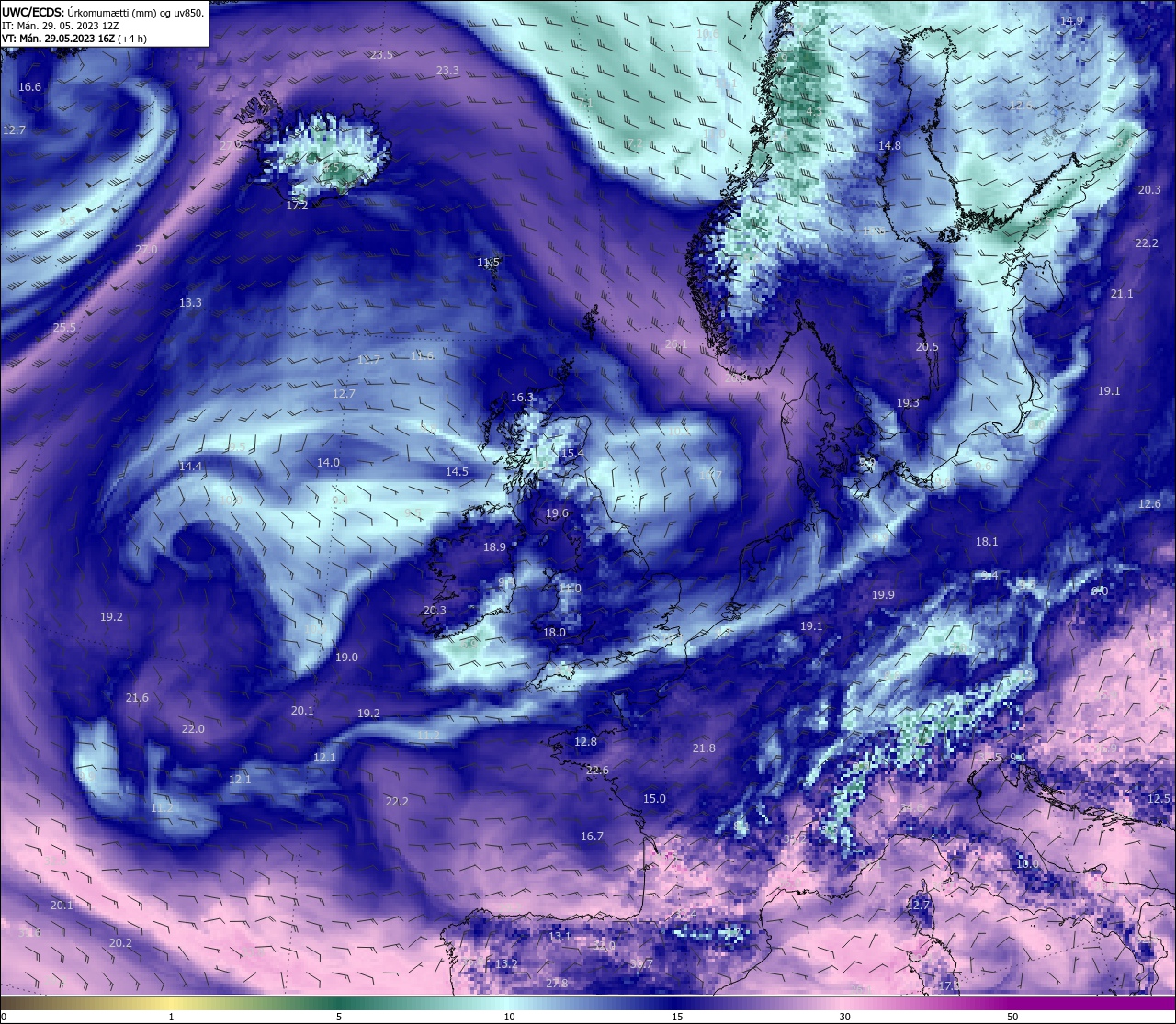Click the value '13.2' over Portugal
This screenshot has width=1176, height=1024.
coord(506,963)
